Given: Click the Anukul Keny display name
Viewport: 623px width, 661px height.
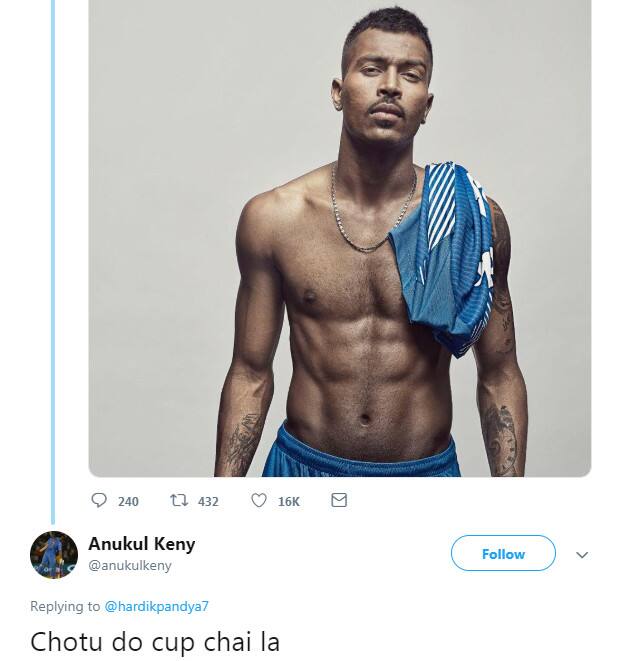Looking at the screenshot, I should point(141,544).
